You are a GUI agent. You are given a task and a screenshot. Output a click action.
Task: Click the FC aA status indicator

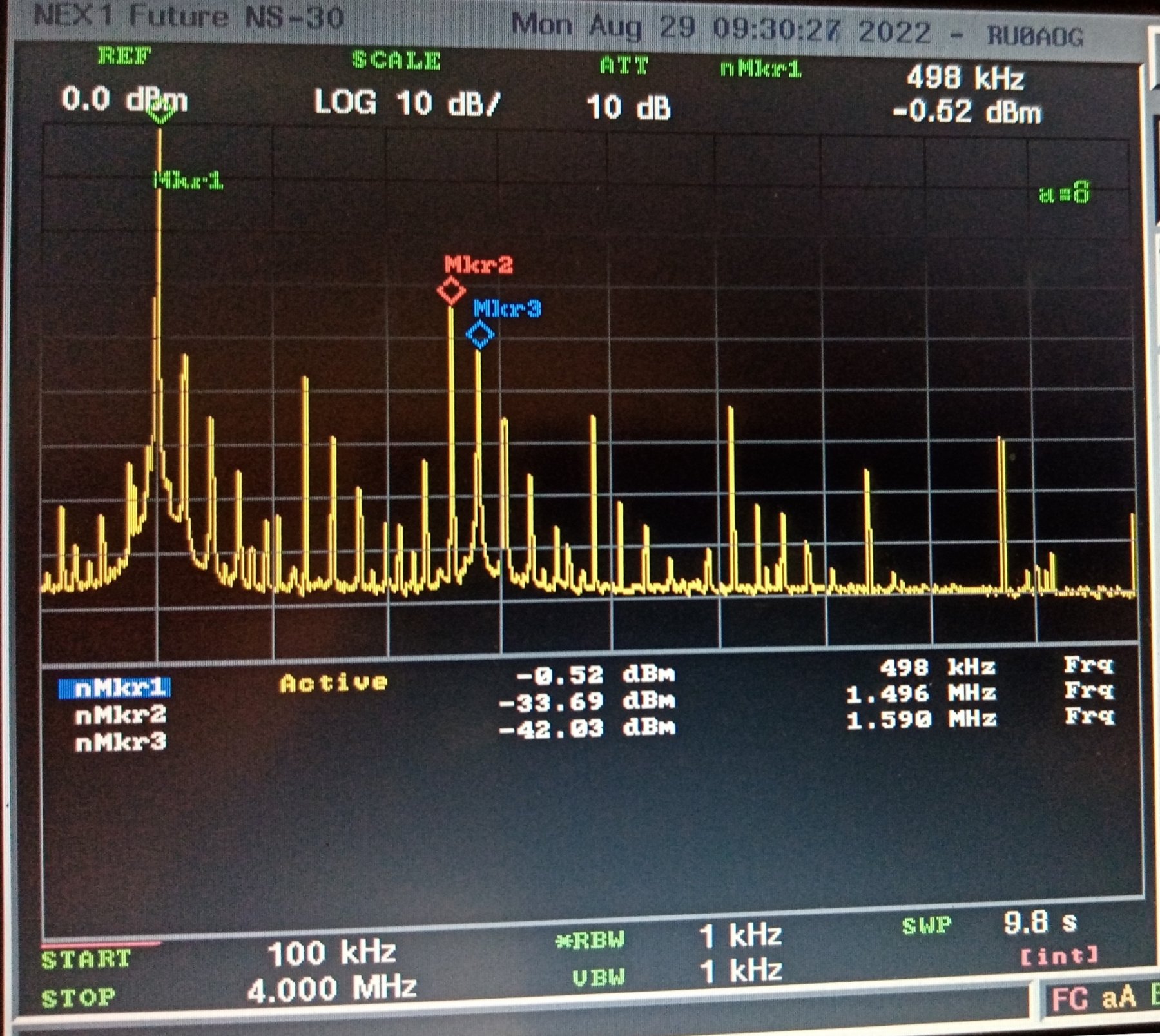click(x=1093, y=999)
